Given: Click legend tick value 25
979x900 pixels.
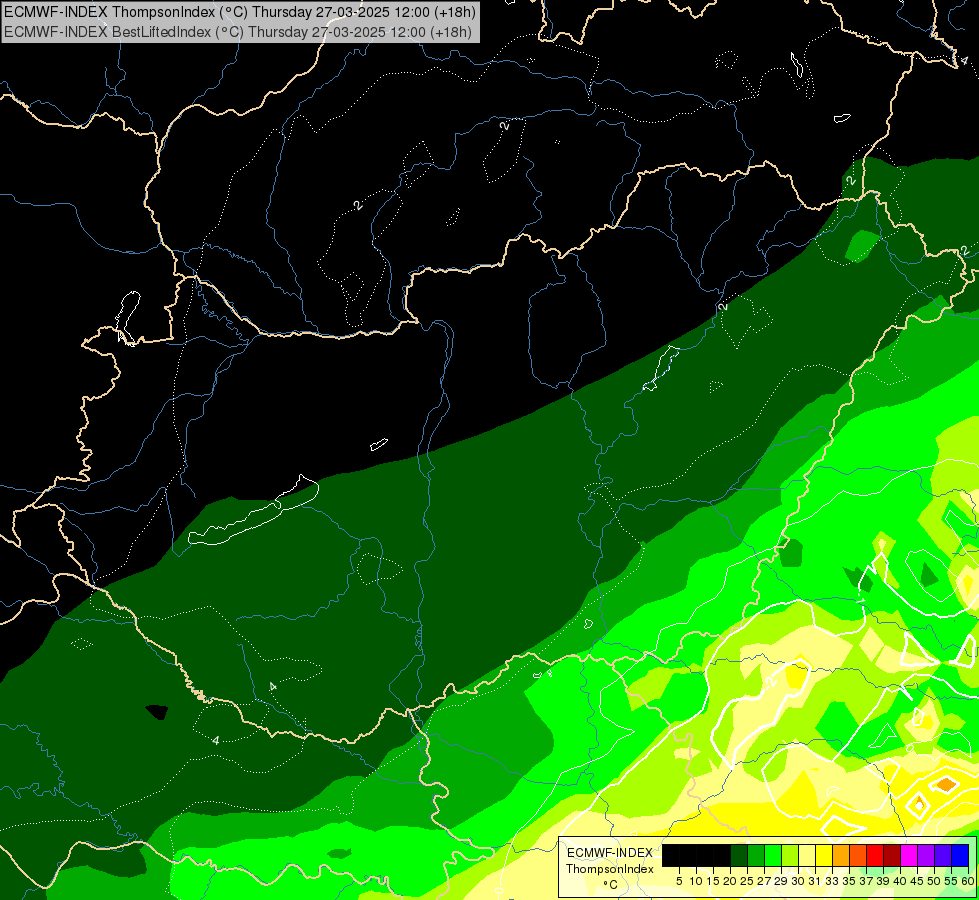Looking at the screenshot, I should click(x=747, y=881).
